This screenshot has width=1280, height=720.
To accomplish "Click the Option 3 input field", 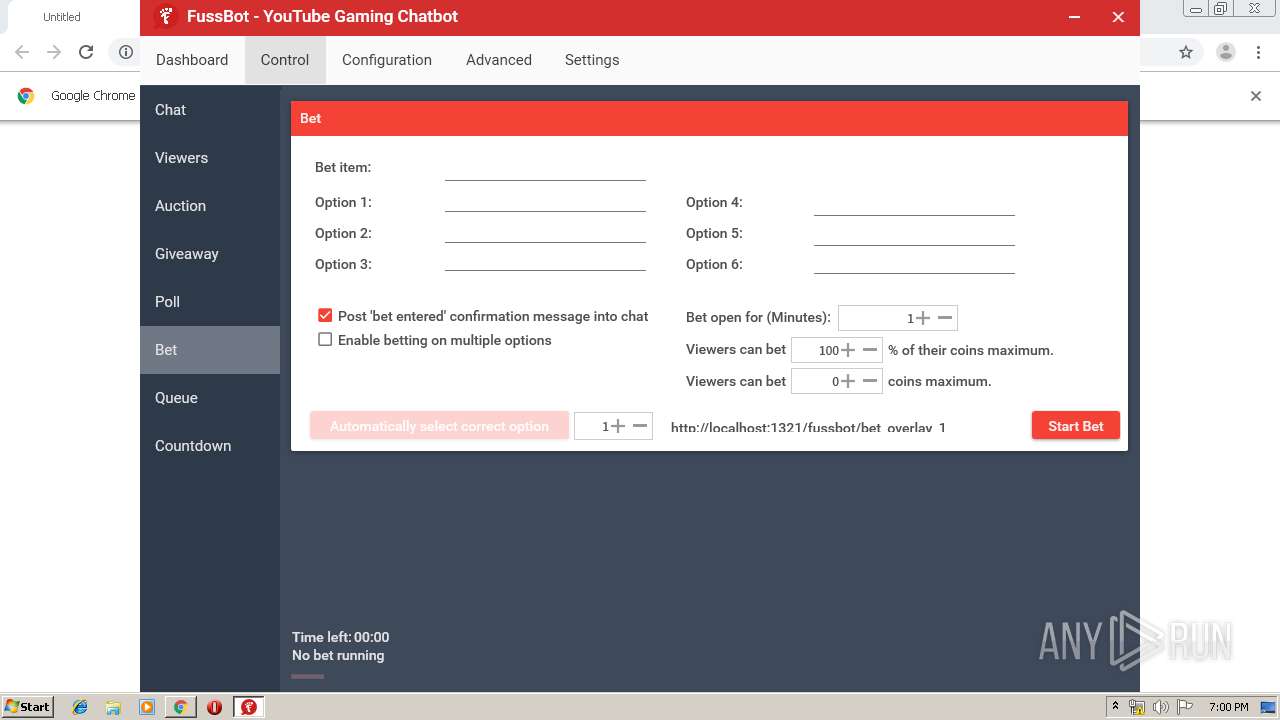I will pos(545,263).
